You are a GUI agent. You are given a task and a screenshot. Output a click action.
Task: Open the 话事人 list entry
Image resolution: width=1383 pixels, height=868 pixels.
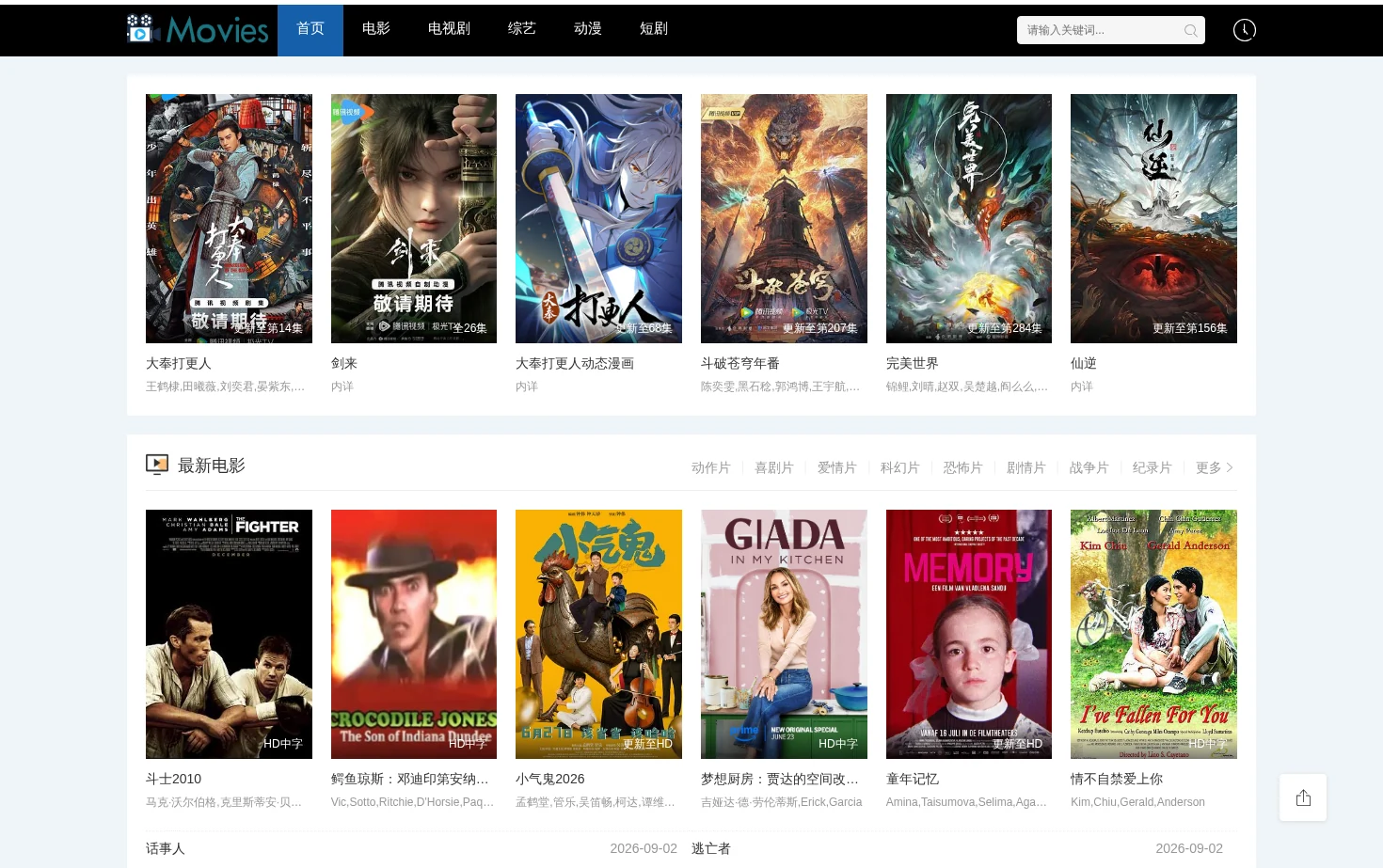tap(166, 848)
